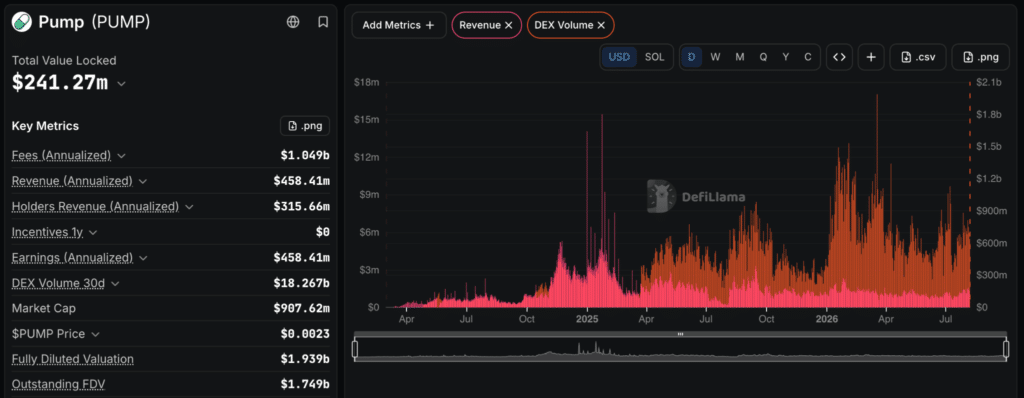Viewport: 1024px width, 398px height.
Task: Remove the DEX Volume metric chip
Action: (x=601, y=25)
